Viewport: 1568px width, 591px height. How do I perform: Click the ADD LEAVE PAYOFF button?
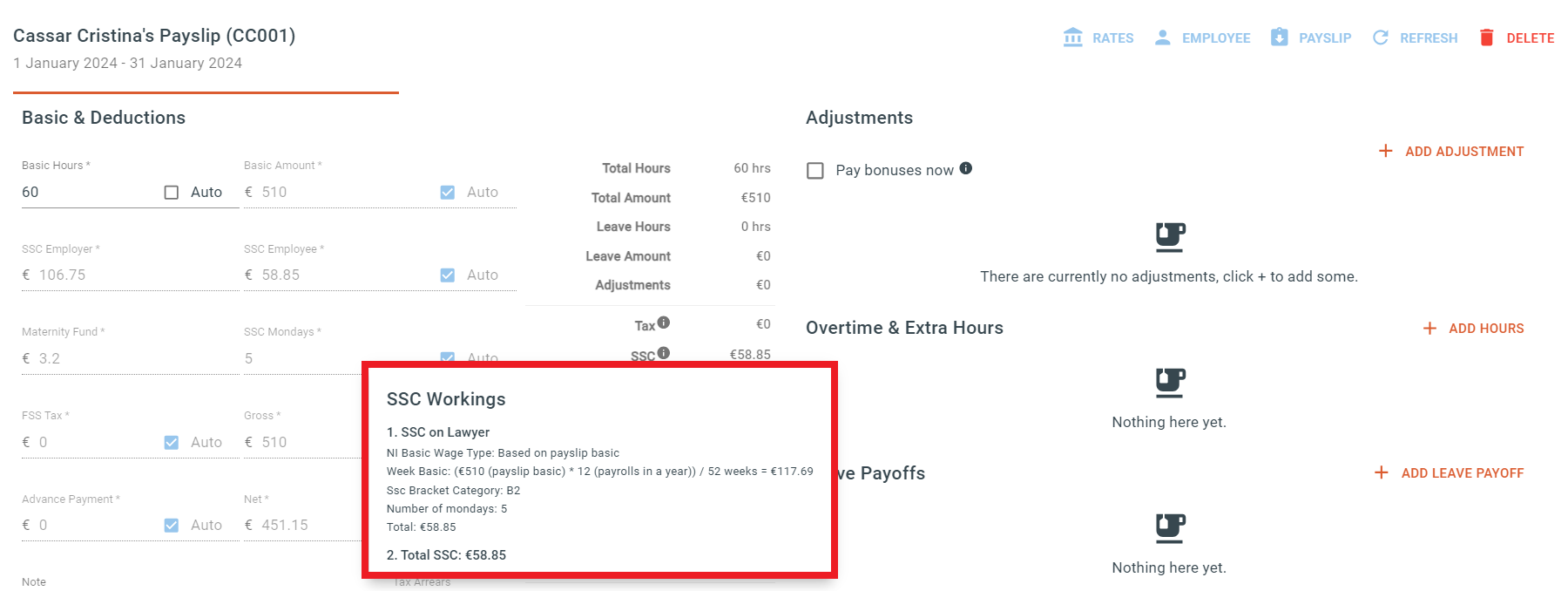click(1449, 473)
